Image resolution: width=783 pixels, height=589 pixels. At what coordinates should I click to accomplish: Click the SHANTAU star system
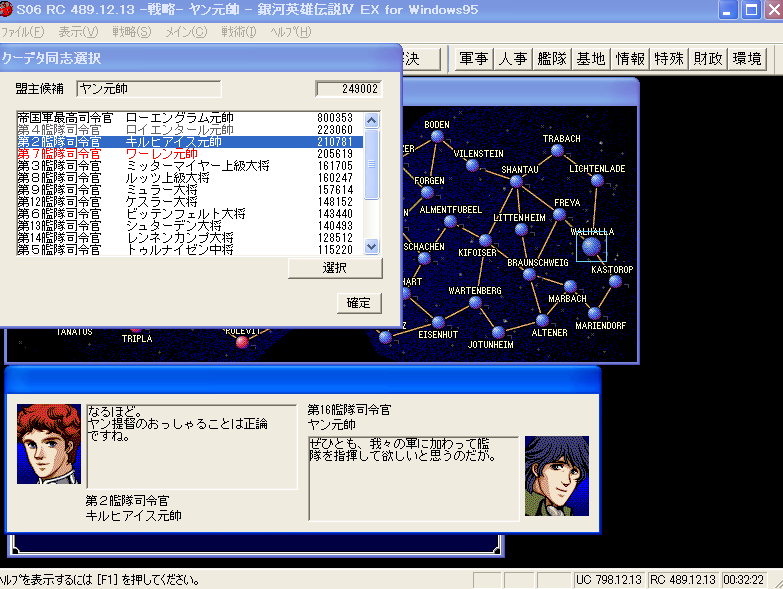point(516,181)
